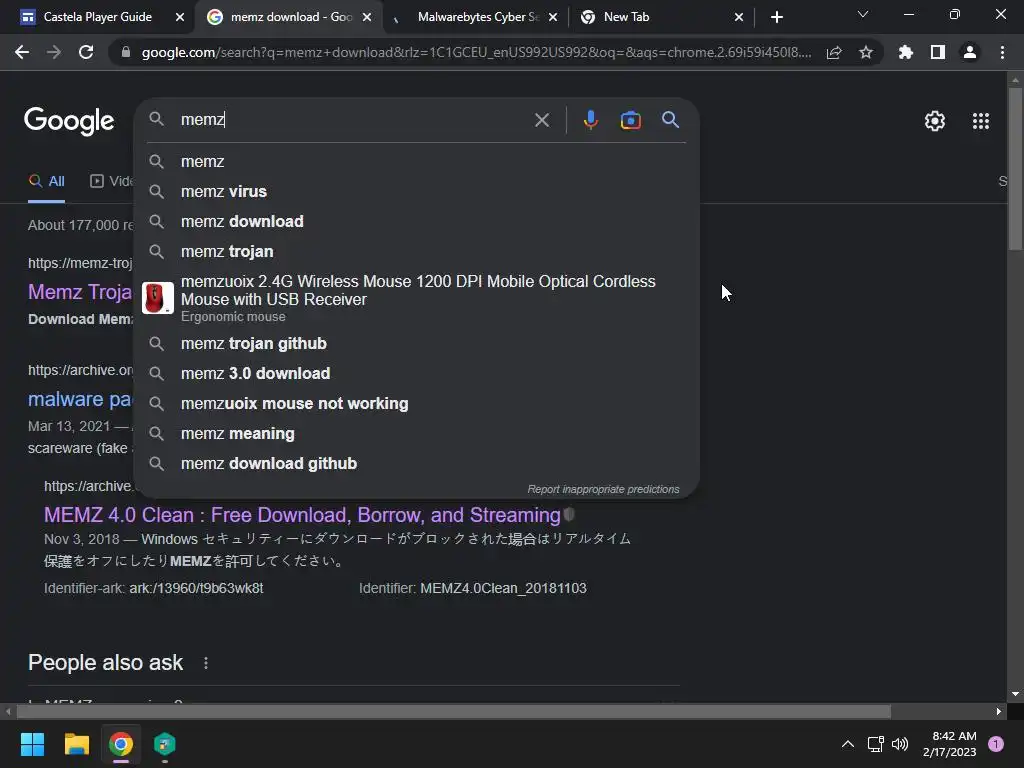Screen dimensions: 1024x768
Task: Open the volume control in the tray
Action: [x=900, y=744]
